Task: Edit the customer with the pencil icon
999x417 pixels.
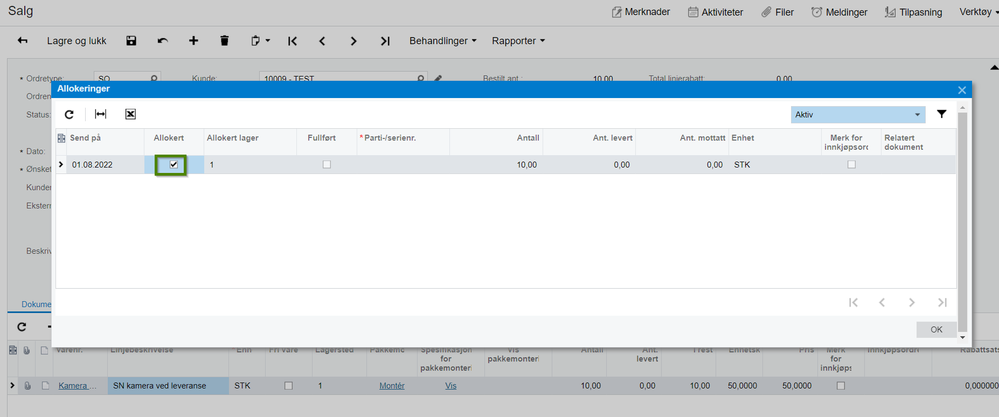Action: coord(437,79)
